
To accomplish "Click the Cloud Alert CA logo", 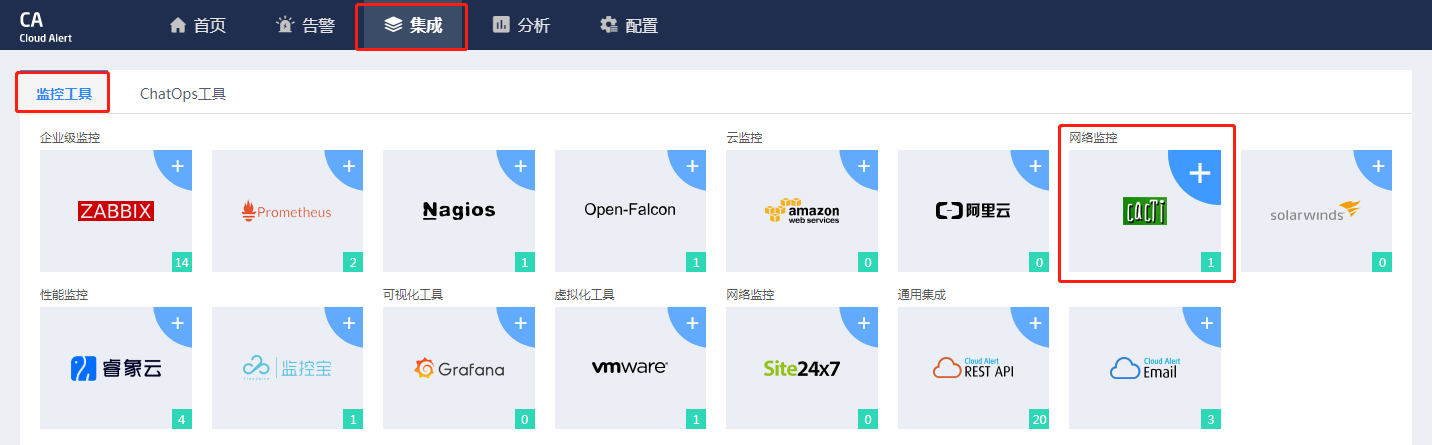I will click(x=46, y=25).
